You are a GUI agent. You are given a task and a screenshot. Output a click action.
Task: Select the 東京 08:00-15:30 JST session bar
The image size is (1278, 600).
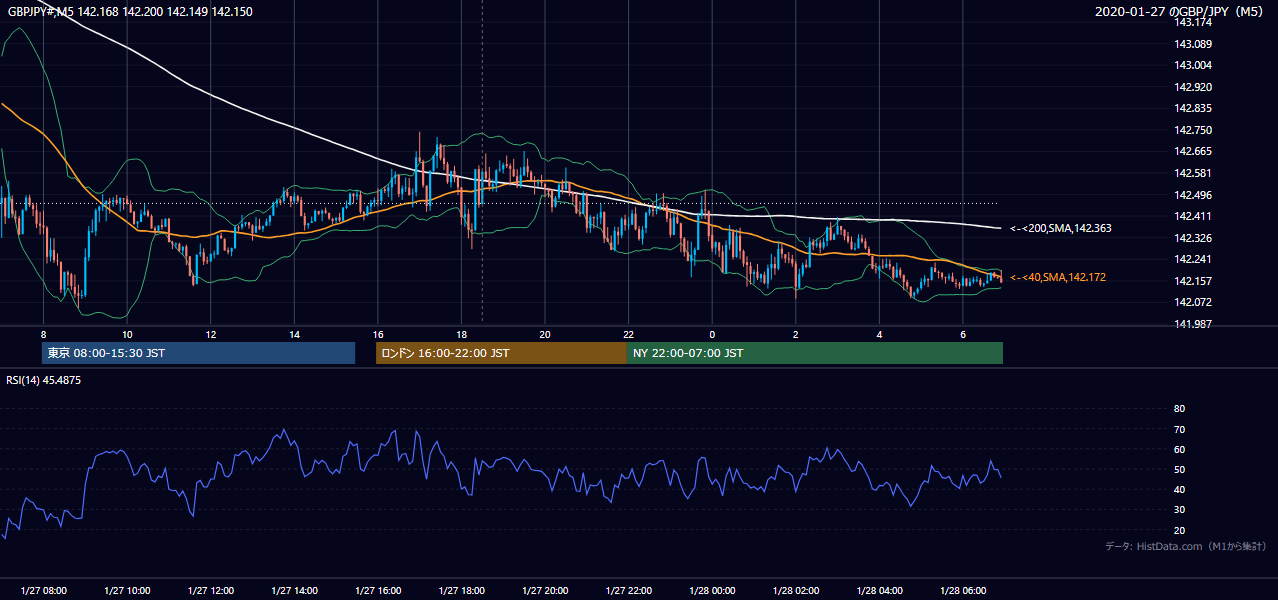(x=198, y=353)
